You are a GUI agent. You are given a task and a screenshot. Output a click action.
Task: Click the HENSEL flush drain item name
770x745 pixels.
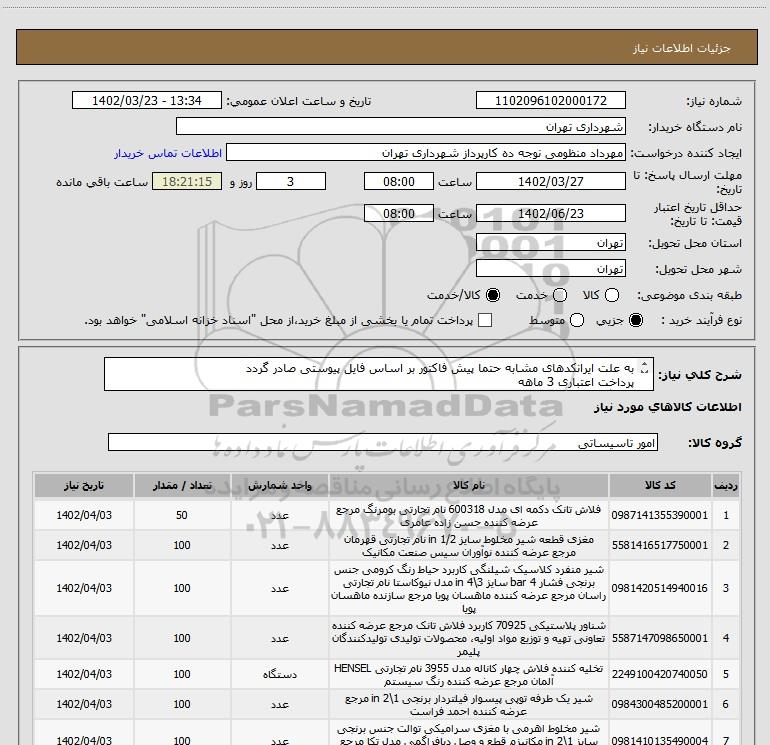(x=469, y=674)
